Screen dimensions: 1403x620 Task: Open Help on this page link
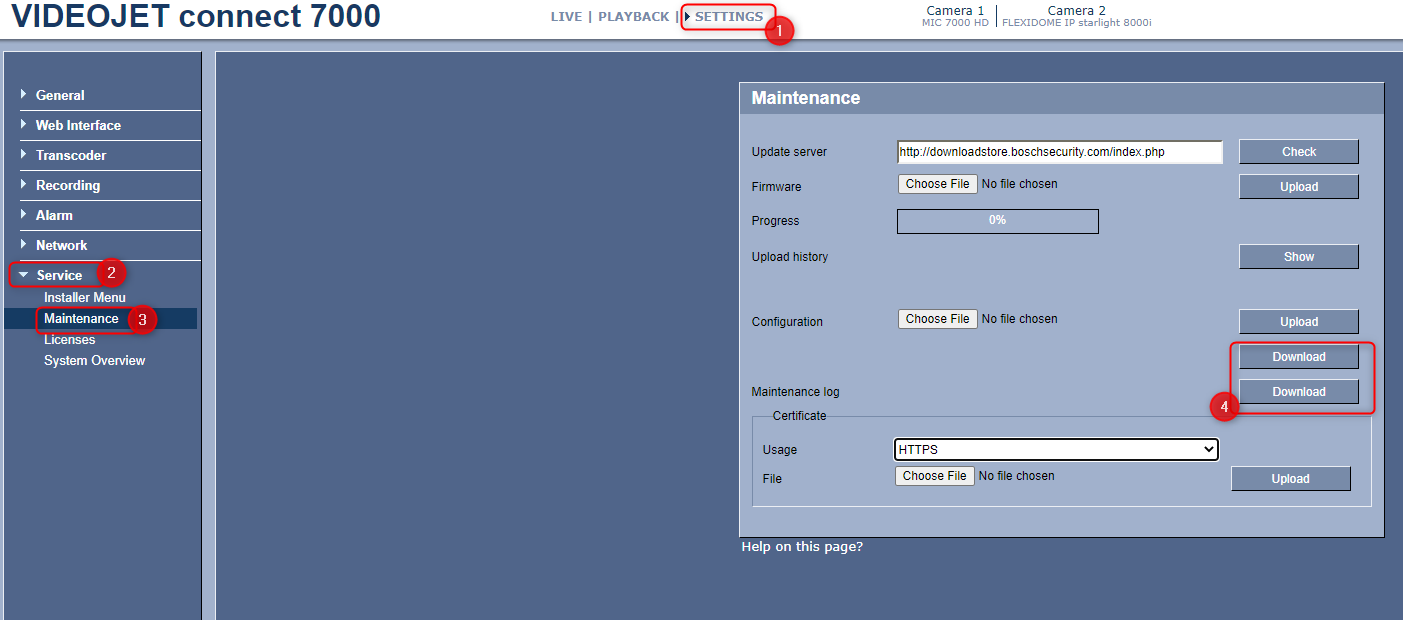coord(802,547)
